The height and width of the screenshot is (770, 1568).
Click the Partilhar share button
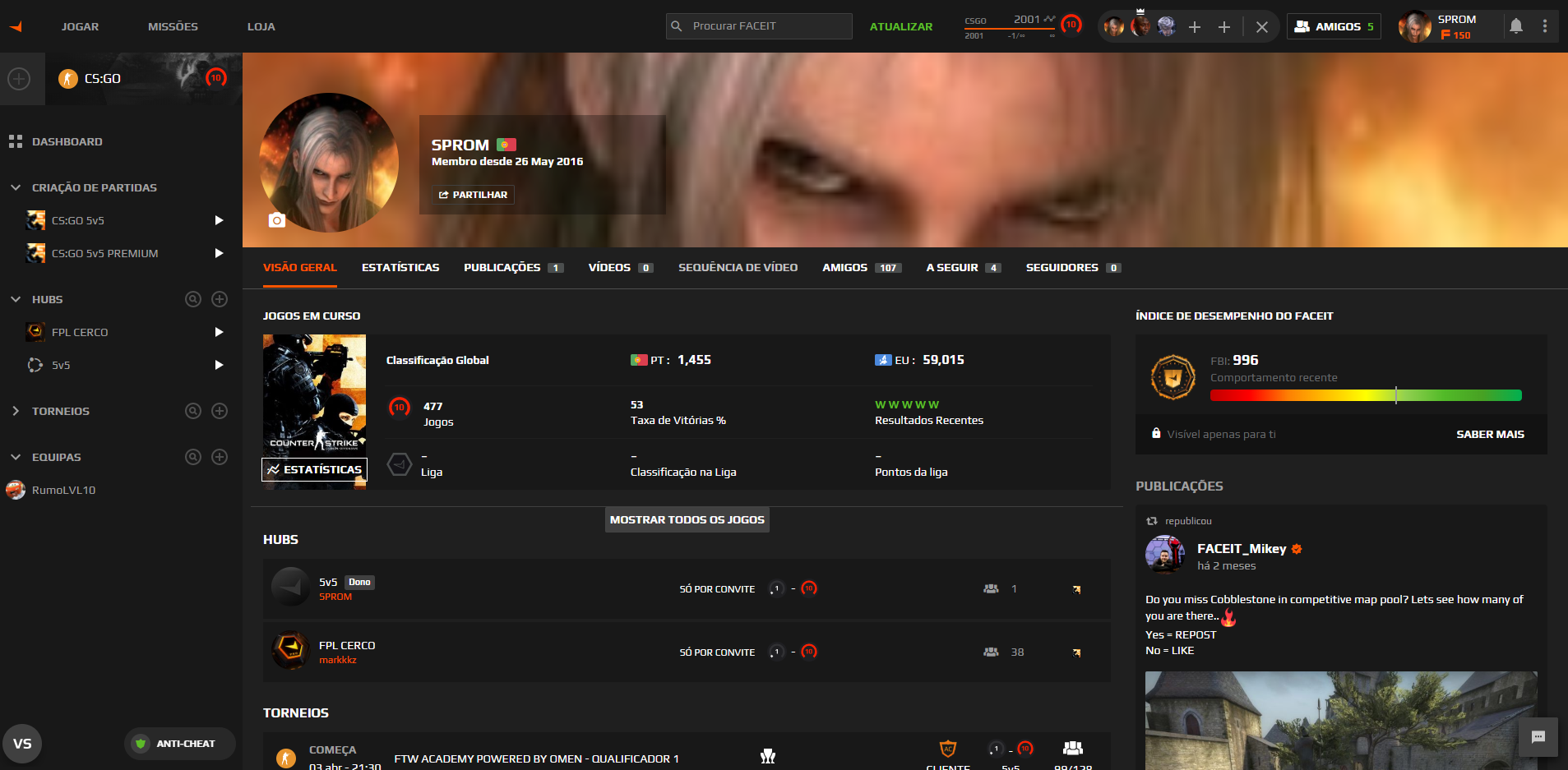474,195
